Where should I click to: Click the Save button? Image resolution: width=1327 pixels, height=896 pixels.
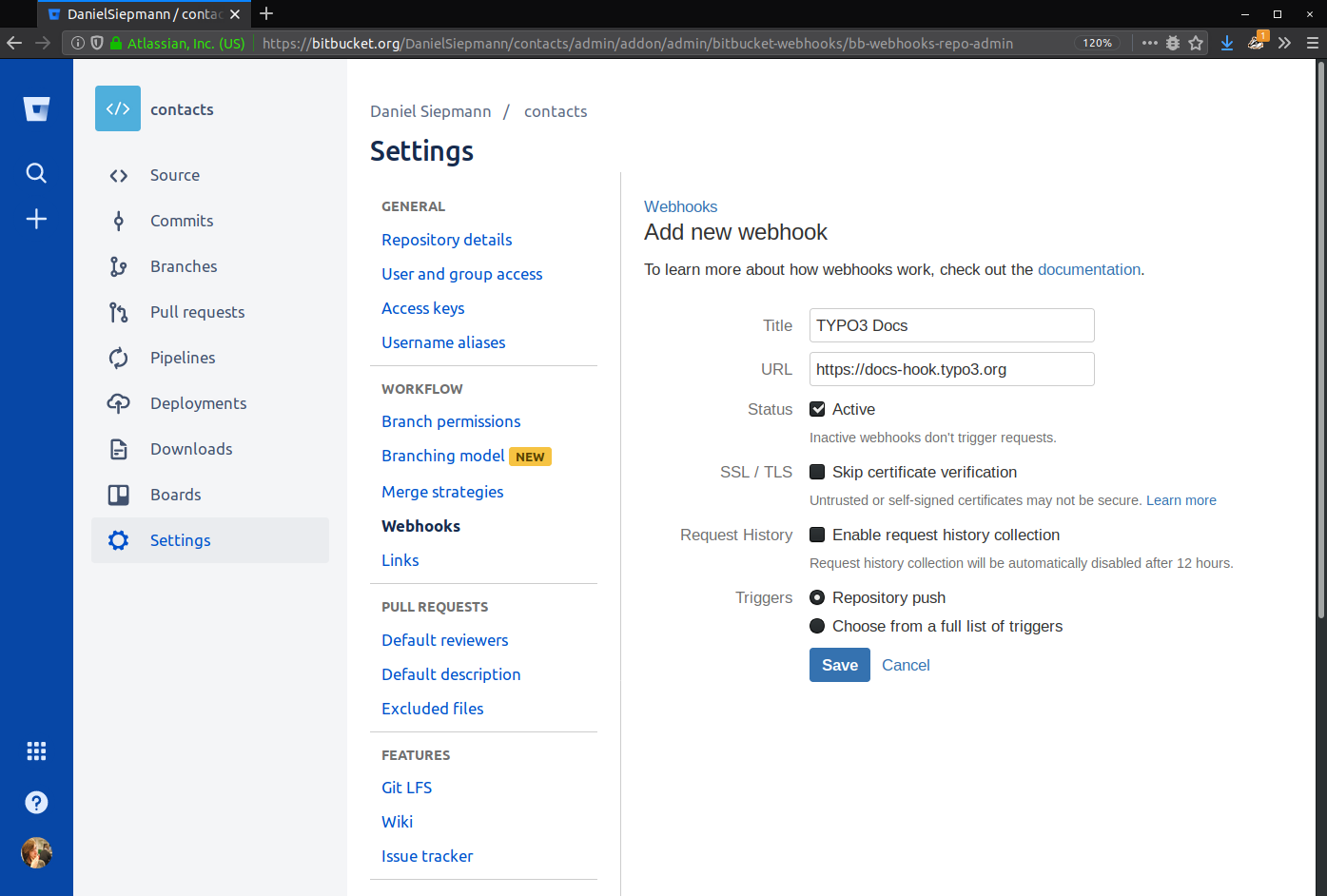840,665
